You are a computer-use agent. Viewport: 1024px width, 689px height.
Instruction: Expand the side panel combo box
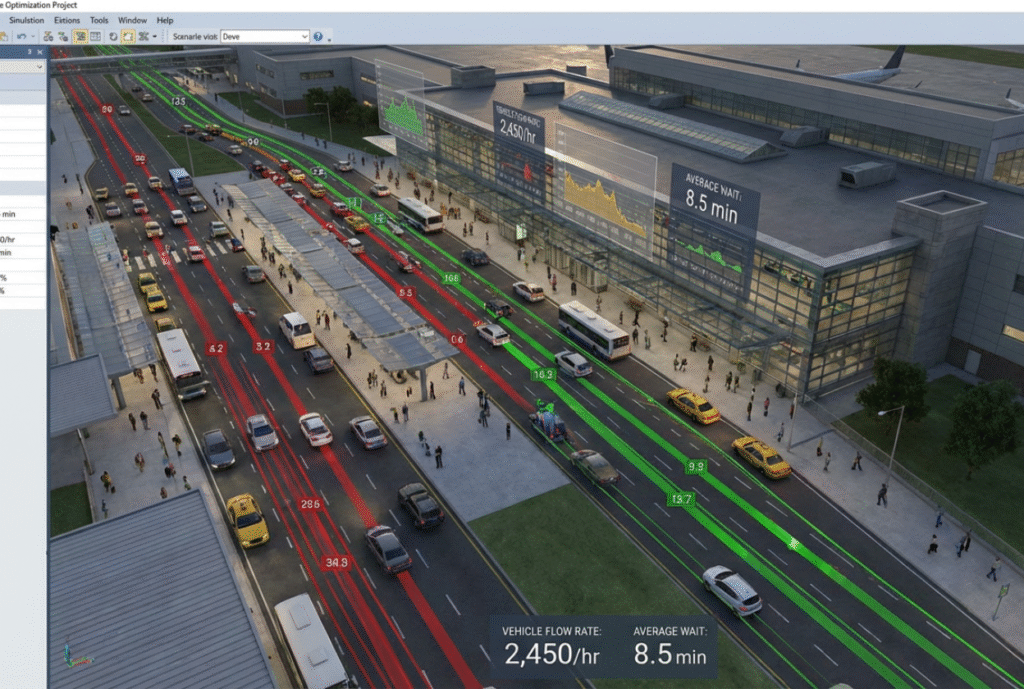(x=39, y=67)
